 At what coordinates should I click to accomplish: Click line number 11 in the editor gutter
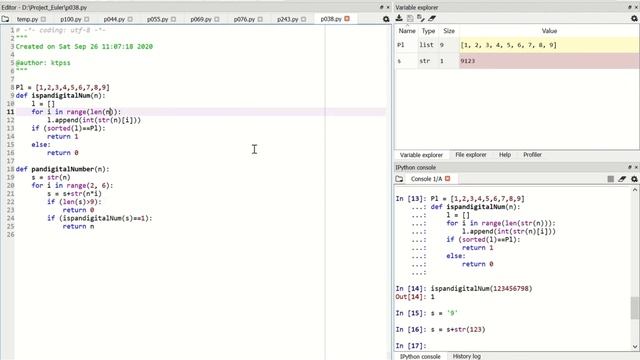(x=10, y=112)
